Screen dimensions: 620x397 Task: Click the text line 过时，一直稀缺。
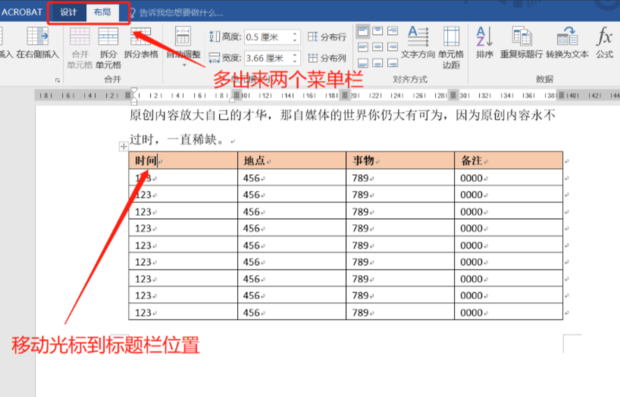177,140
